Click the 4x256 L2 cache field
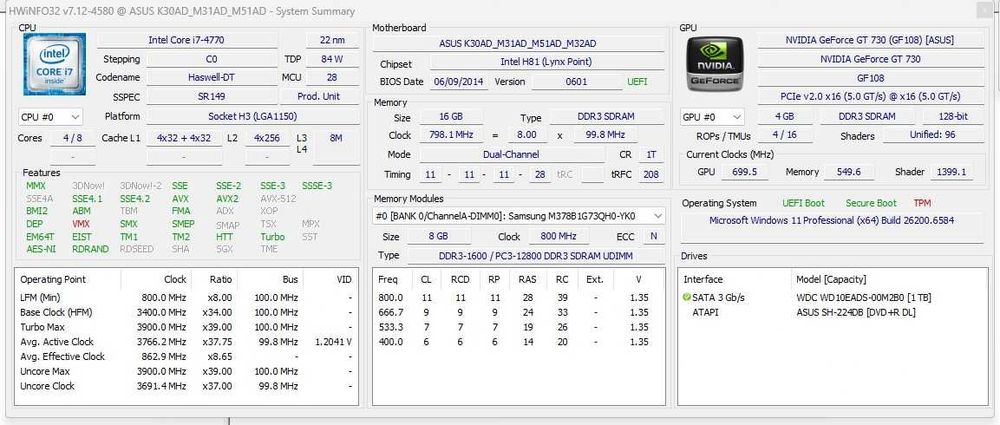The image size is (1000, 425). 267,138
